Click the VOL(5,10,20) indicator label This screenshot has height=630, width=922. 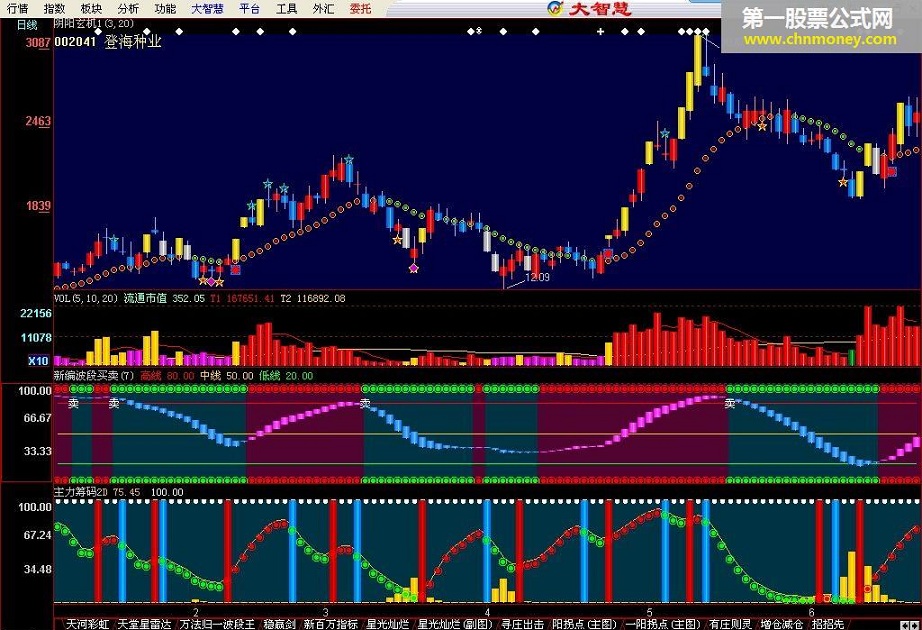click(x=86, y=298)
